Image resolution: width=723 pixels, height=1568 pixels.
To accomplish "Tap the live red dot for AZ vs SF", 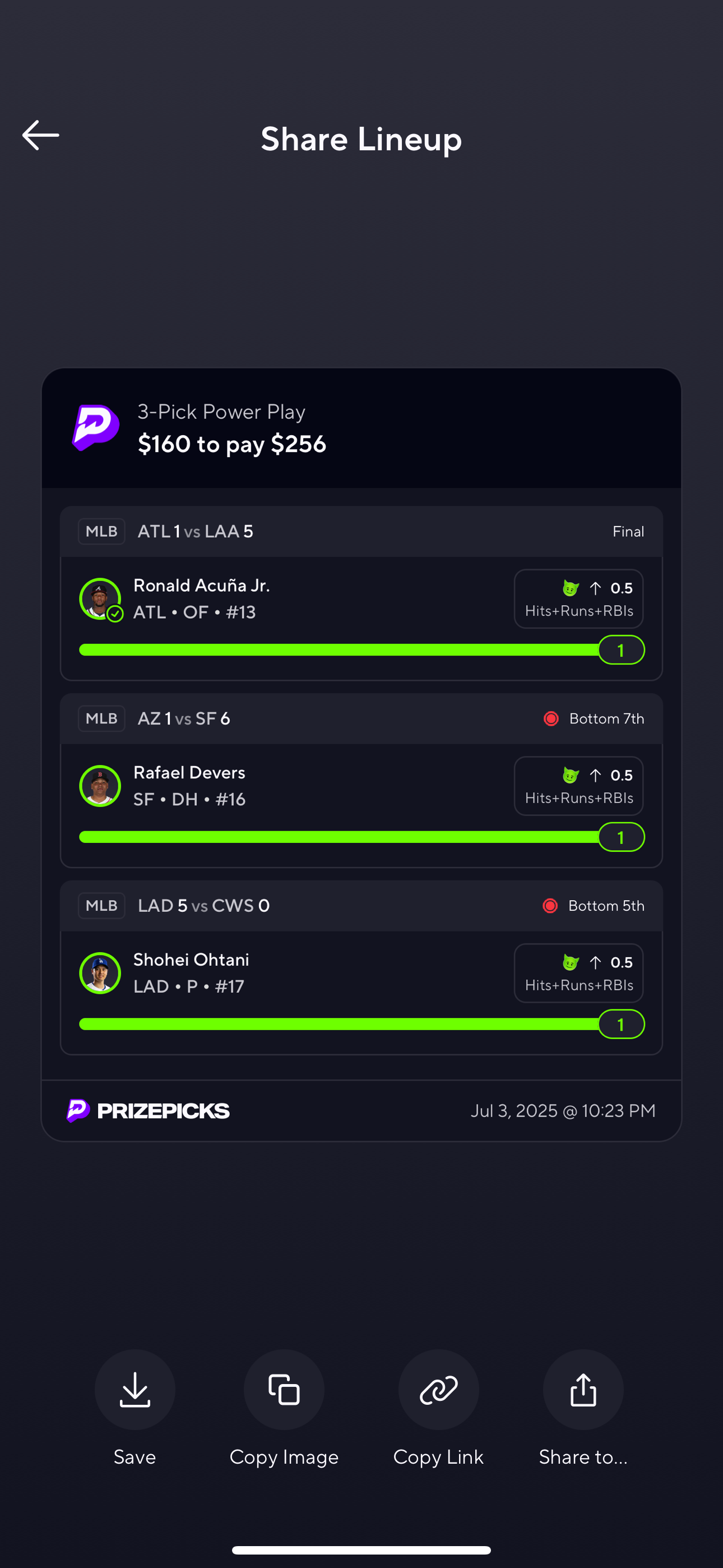I will (x=551, y=719).
